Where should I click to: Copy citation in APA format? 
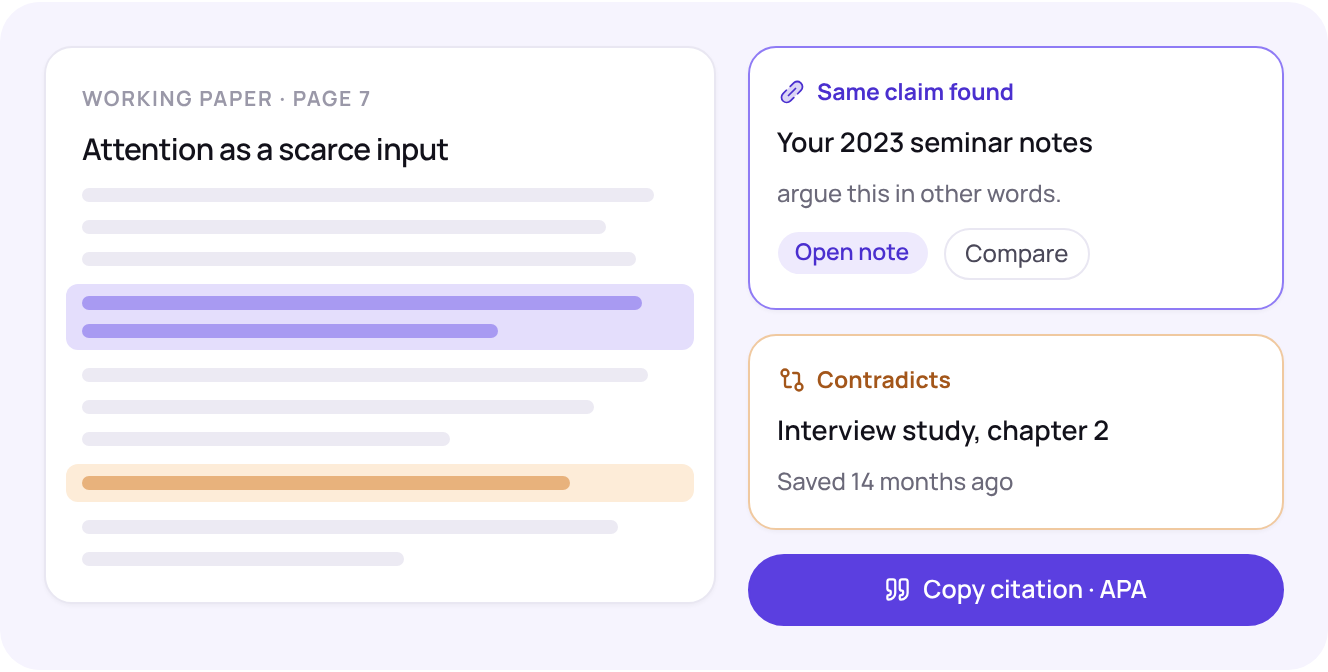1016,590
